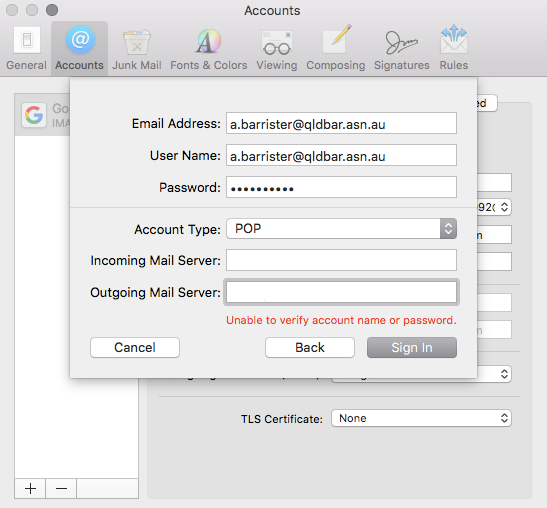547x508 pixels.
Task: Click the gray minimize window button
Action: (x=32, y=10)
